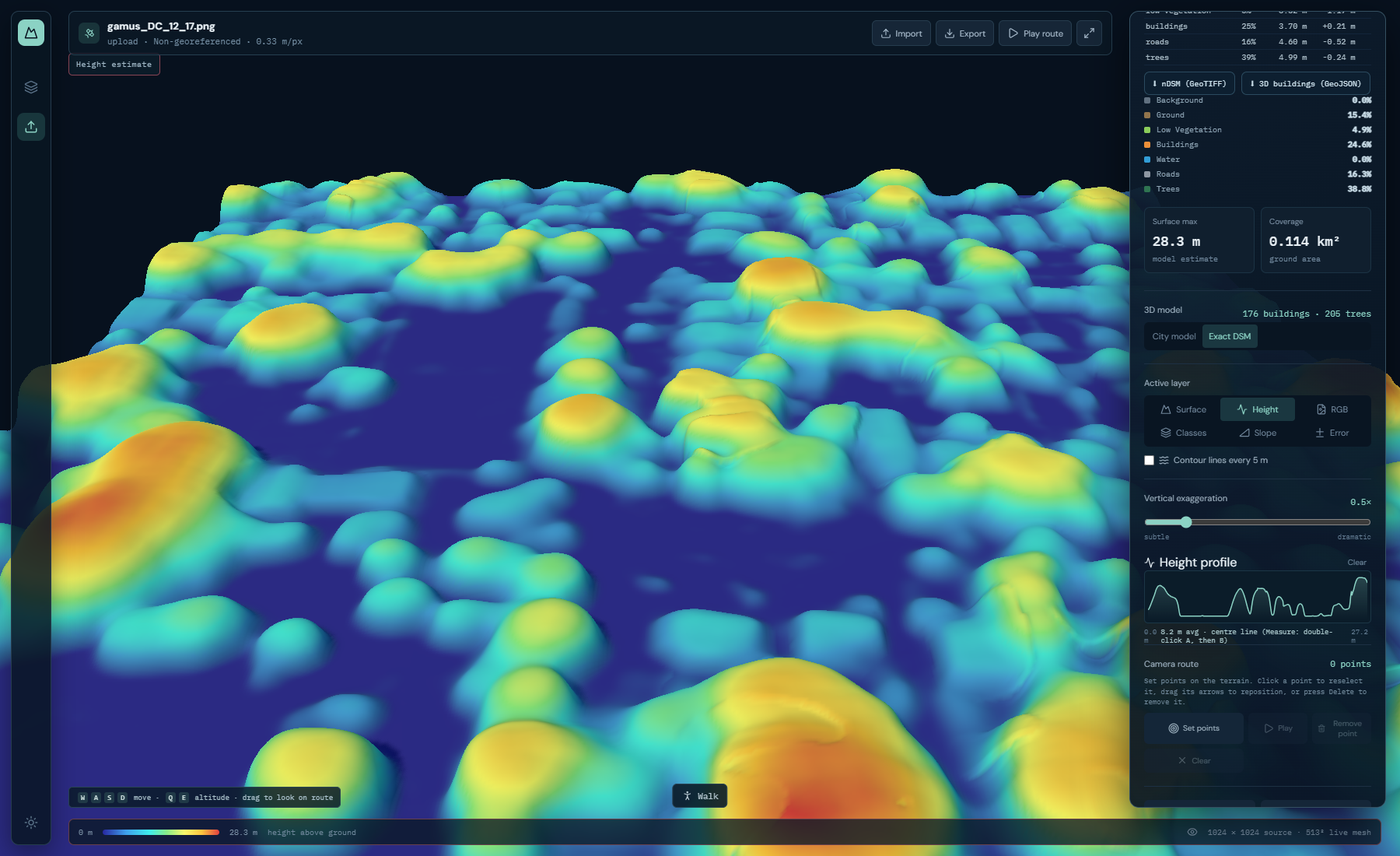Click the Import button
The width and height of the screenshot is (1400, 856).
click(901, 33)
